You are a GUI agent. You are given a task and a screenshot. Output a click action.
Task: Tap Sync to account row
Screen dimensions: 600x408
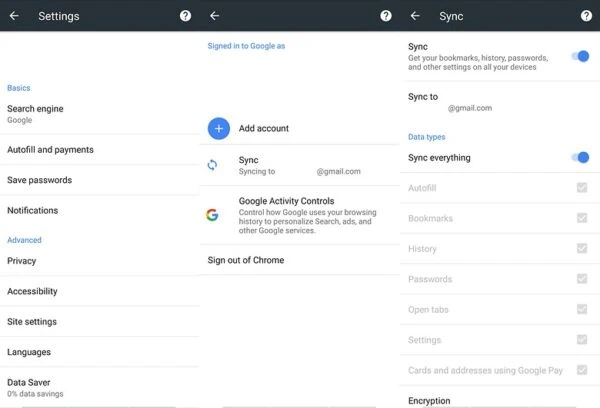(x=500, y=102)
